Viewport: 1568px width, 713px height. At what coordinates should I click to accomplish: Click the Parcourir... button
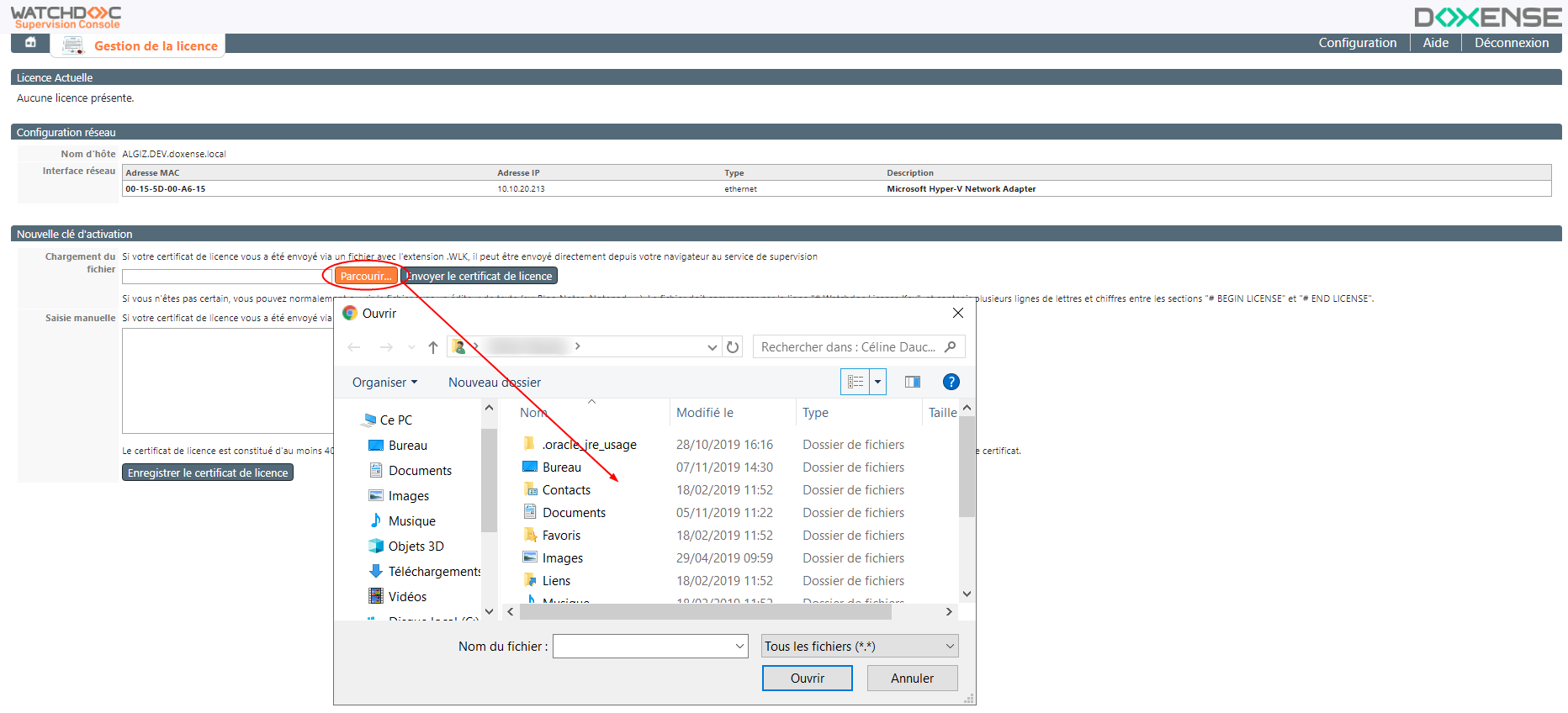366,277
